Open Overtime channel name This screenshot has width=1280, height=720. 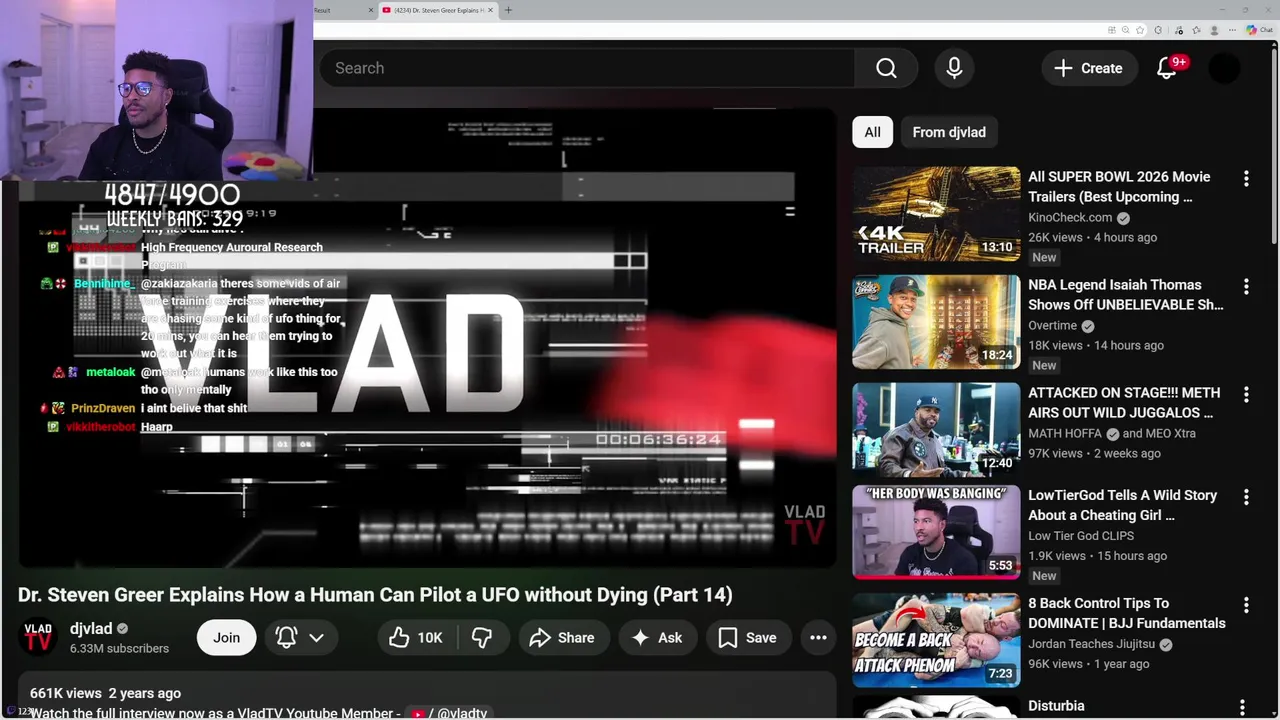tap(1053, 326)
